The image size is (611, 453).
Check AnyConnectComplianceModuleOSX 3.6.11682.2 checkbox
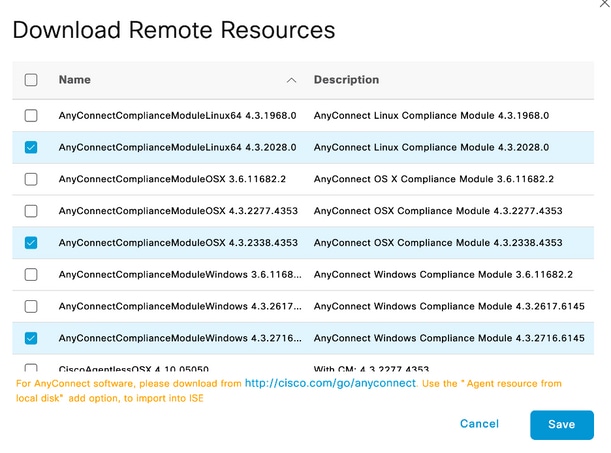pos(31,179)
